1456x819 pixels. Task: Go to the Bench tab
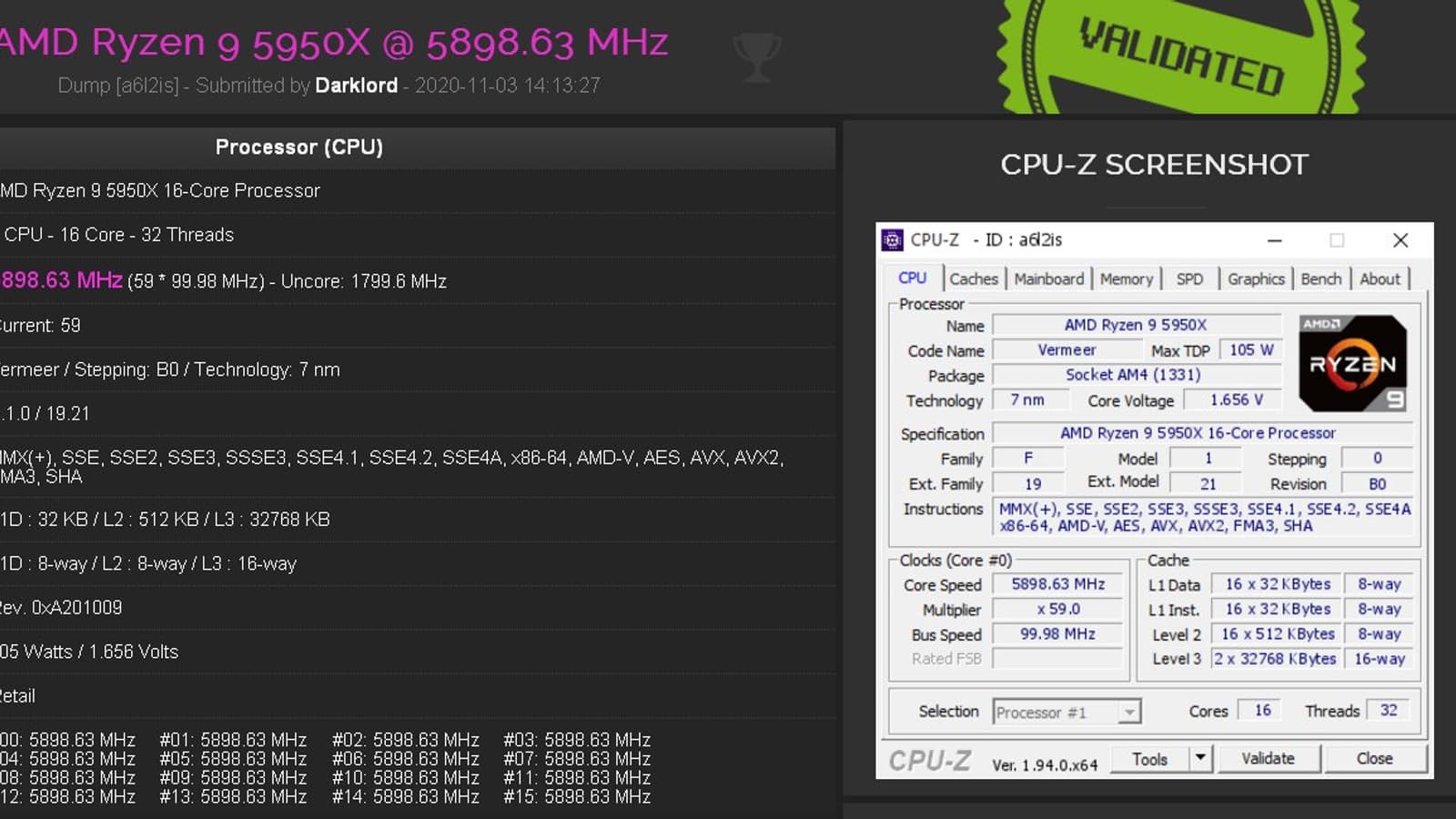1321,279
